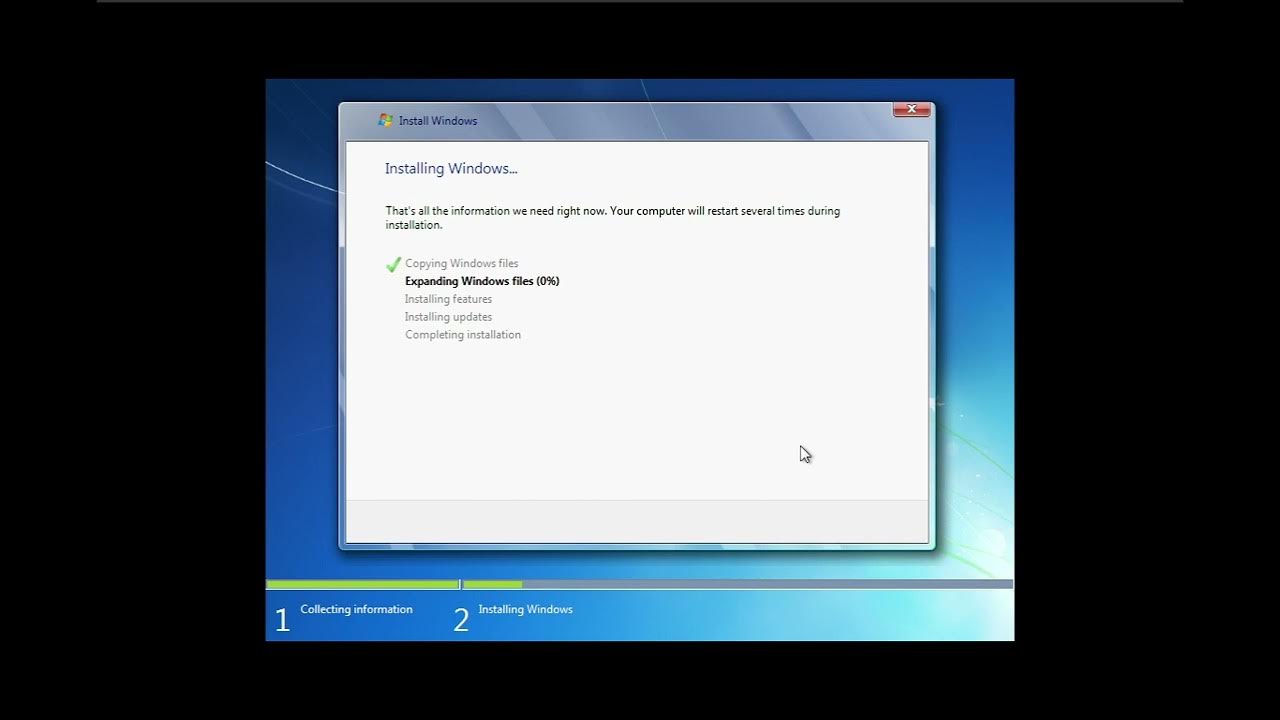Screen dimensions: 1280x720
Task: Click the 'That's all the information we need' message
Action: pos(612,218)
